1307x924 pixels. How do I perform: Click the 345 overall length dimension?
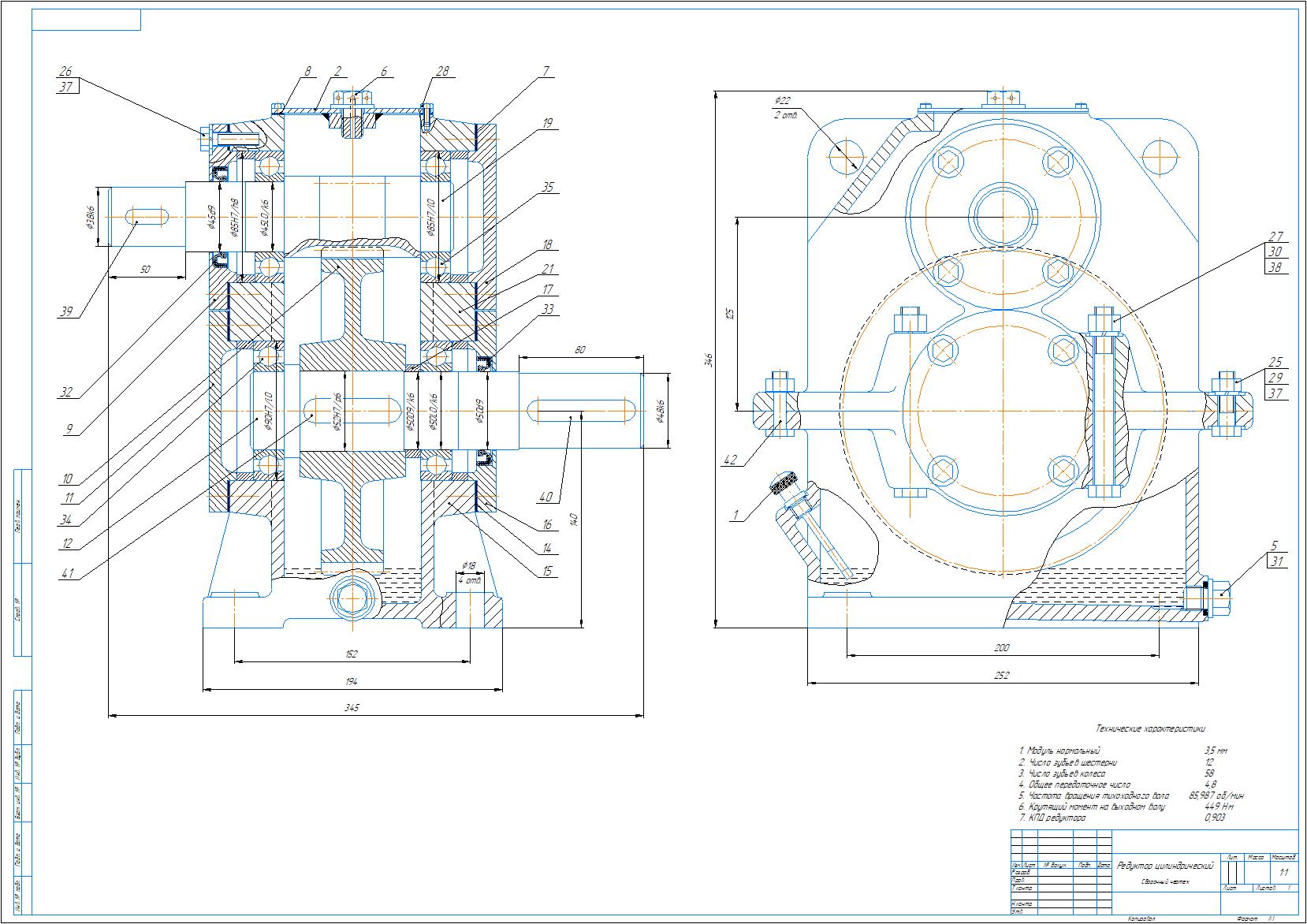(x=352, y=708)
